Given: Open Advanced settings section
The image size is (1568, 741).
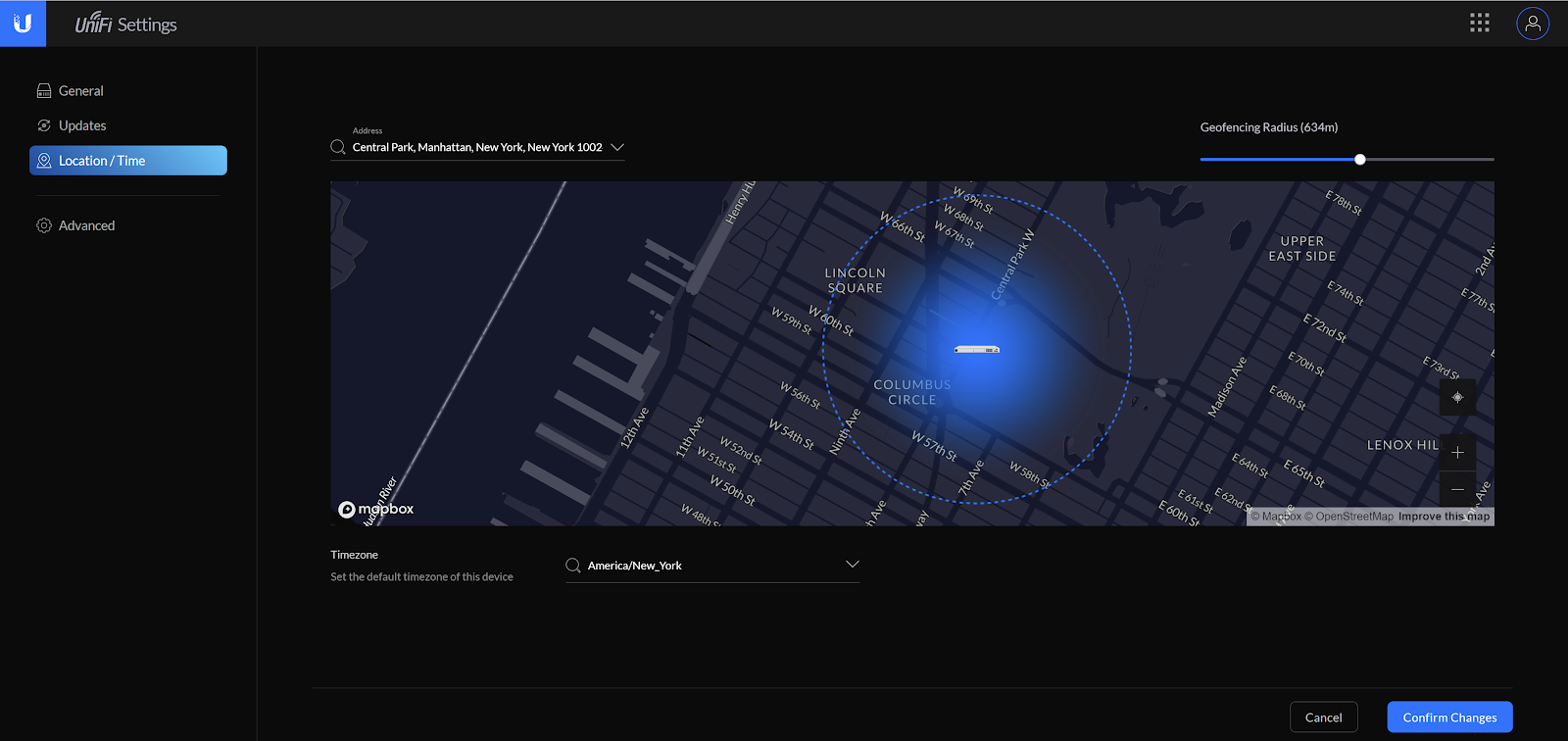Looking at the screenshot, I should tap(128, 225).
